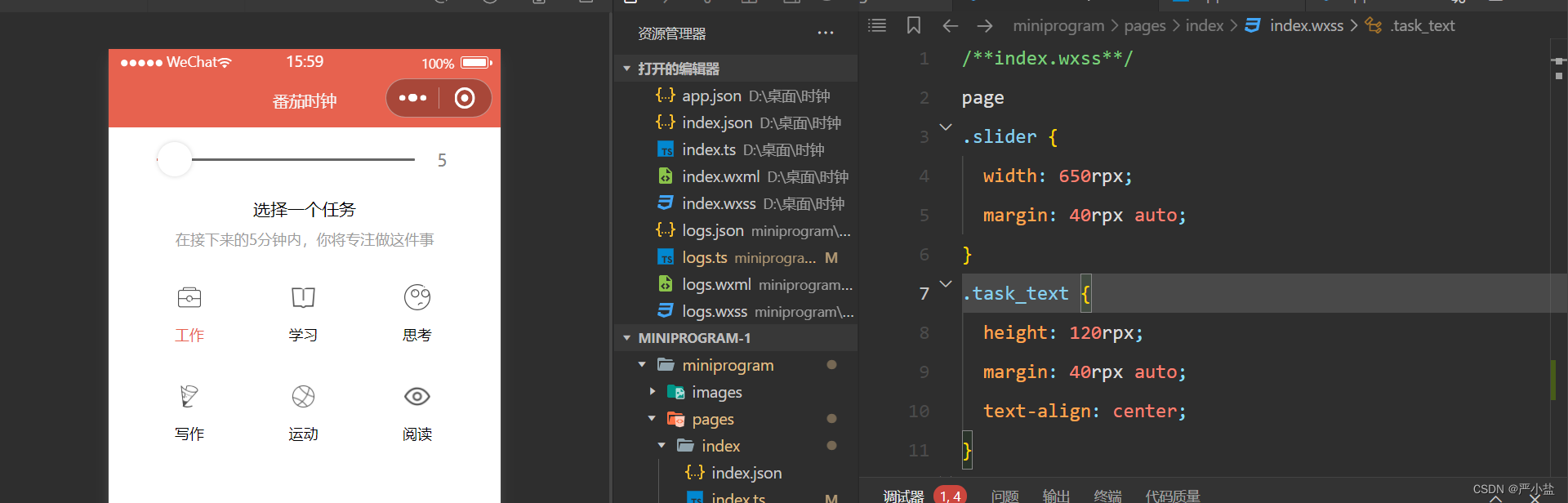
Task: Click the .task_text symbol icon in breadcrumb
Action: point(1374,25)
